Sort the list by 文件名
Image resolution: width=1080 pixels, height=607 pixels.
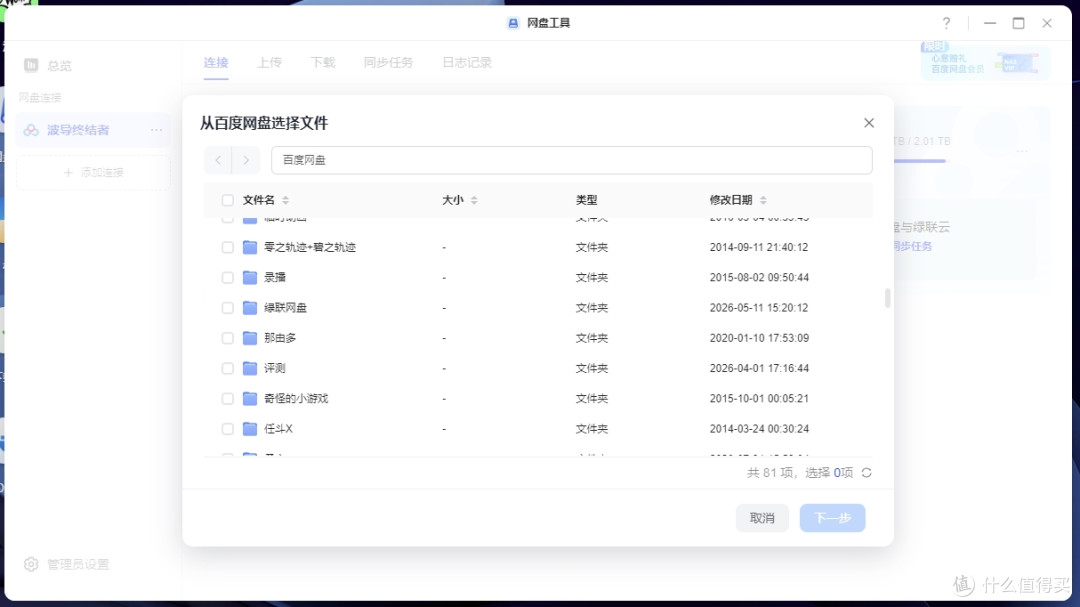[285, 200]
